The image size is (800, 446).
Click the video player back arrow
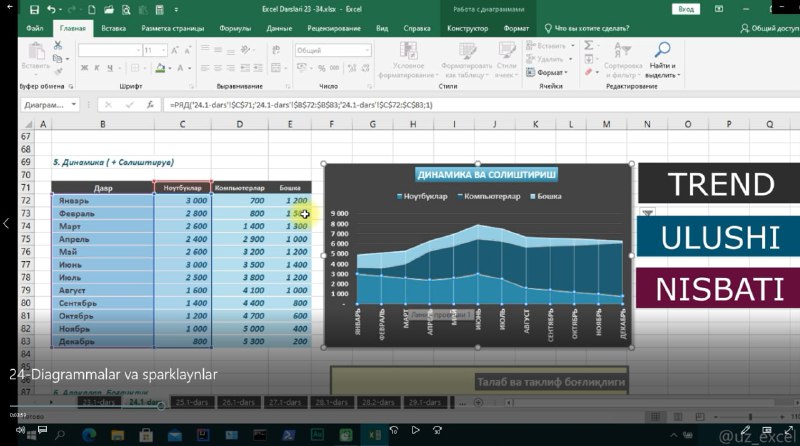10,7
